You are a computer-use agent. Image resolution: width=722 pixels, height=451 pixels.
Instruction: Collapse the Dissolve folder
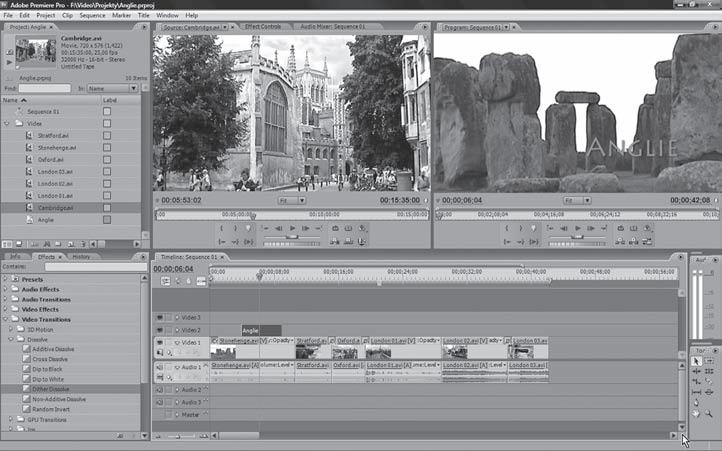point(11,340)
